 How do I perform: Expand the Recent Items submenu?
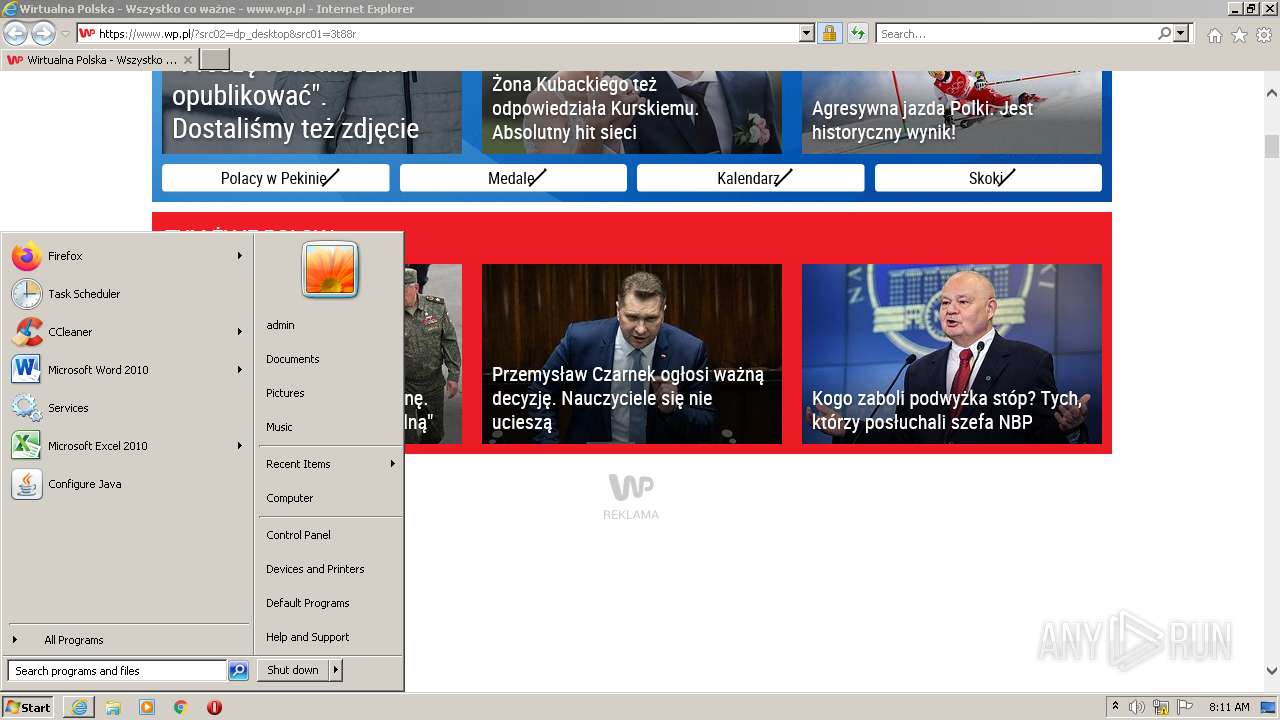[393, 464]
